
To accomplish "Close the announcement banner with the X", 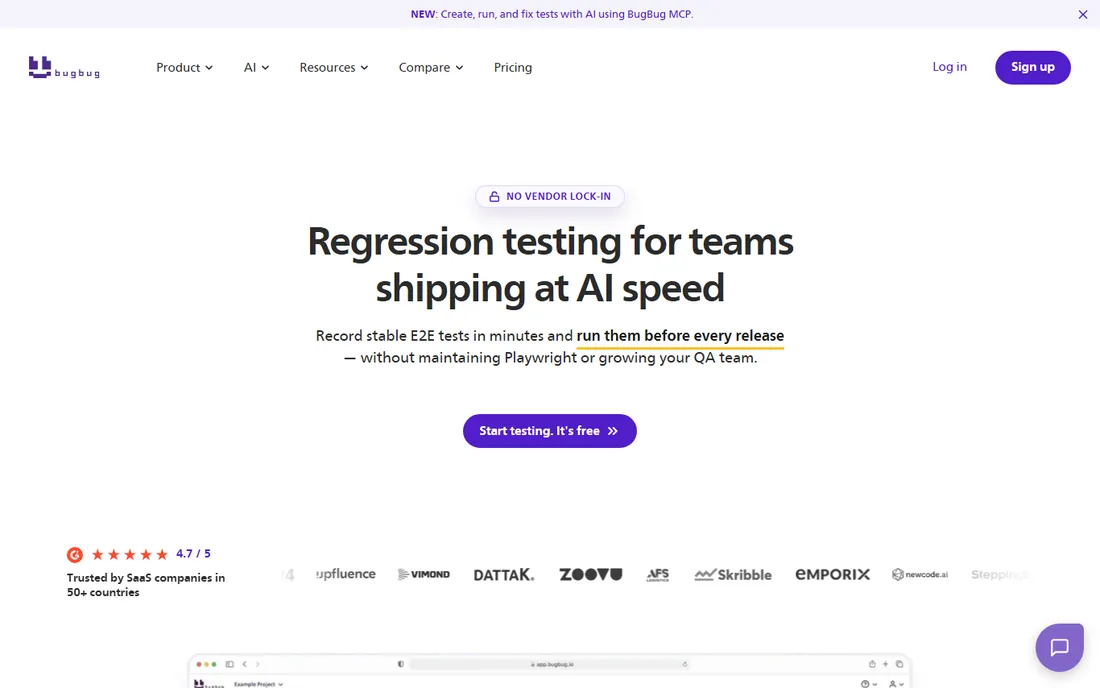I will point(1082,14).
